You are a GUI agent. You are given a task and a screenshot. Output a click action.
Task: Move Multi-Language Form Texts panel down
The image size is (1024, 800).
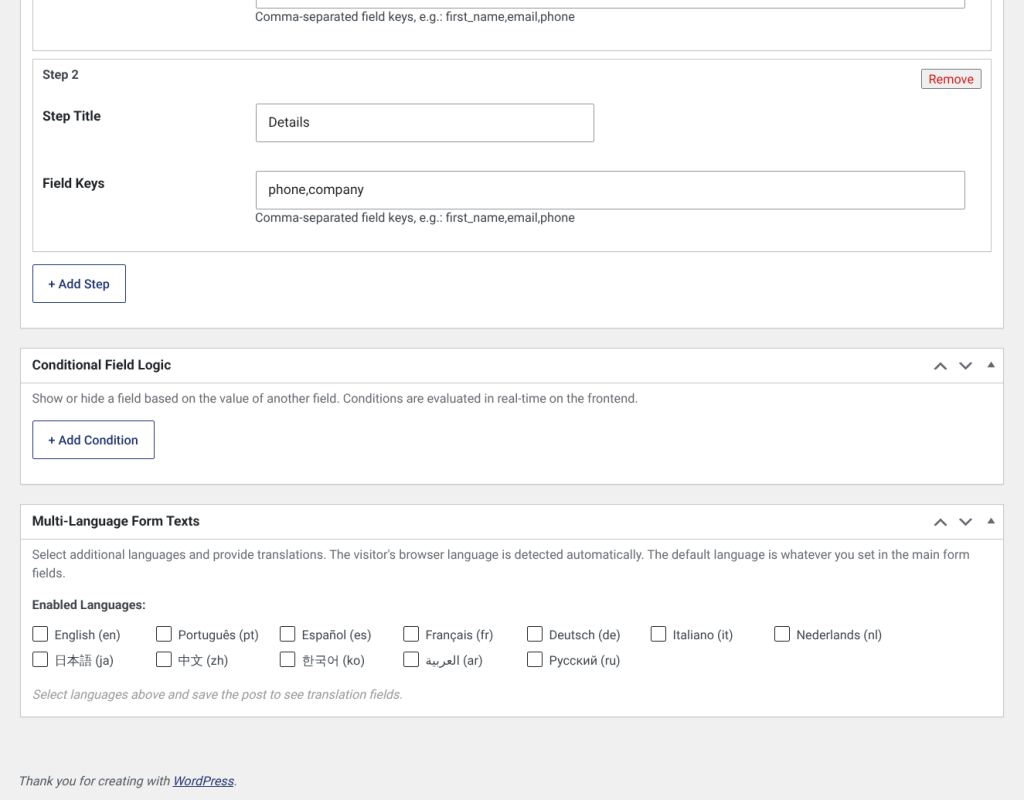click(x=965, y=522)
